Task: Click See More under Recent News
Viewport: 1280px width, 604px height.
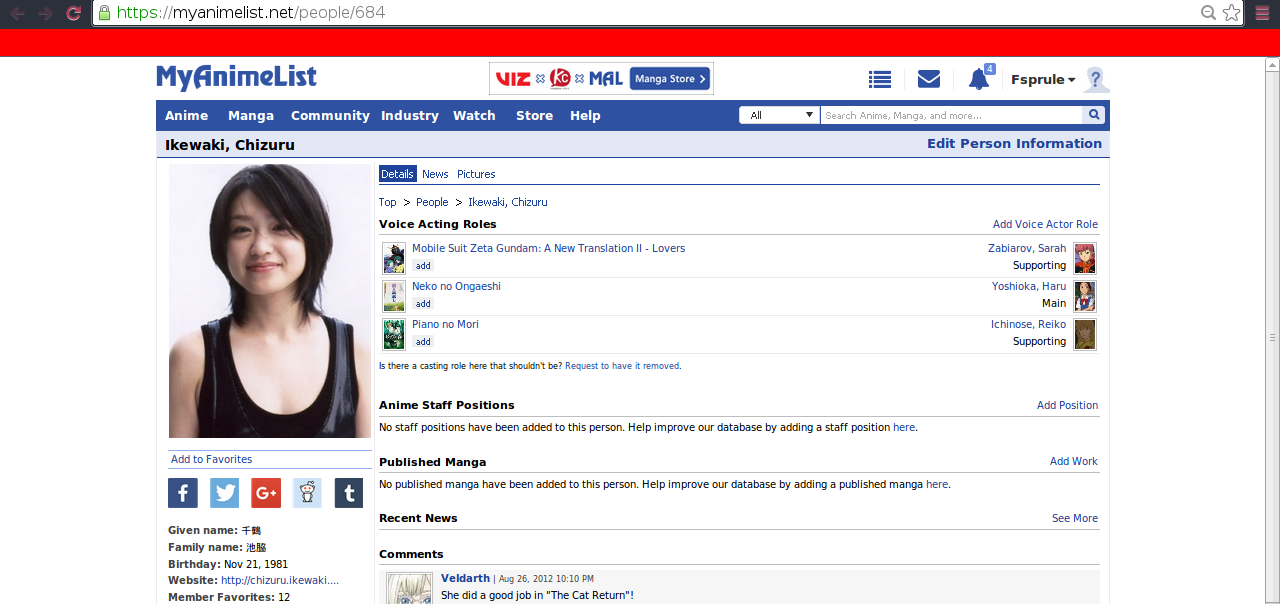Action: (1075, 518)
